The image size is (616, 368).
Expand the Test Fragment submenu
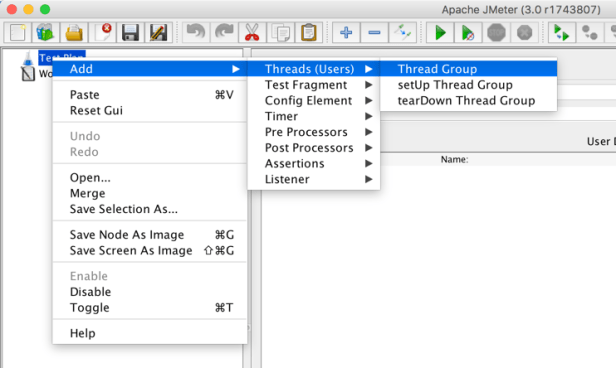(314, 85)
